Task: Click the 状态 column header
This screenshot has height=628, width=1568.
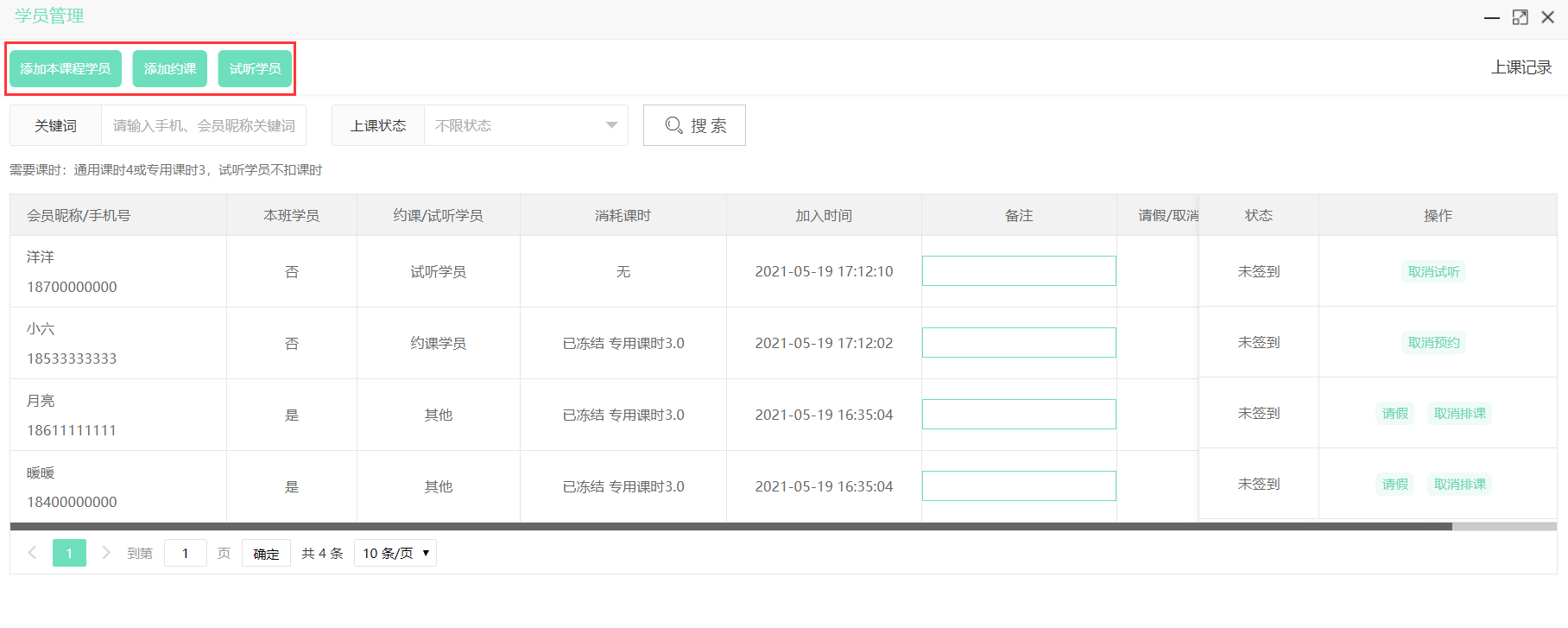Action: point(1259,215)
